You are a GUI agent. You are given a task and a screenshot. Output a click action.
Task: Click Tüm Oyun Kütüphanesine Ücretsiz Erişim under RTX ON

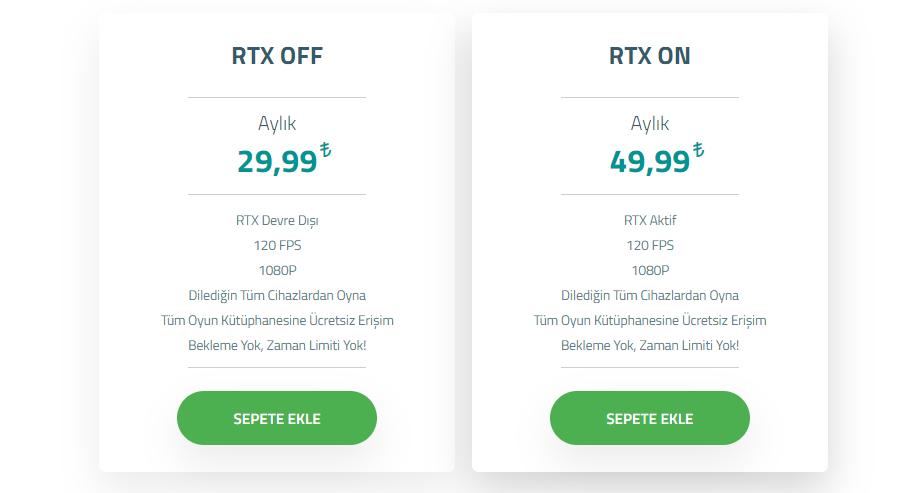pos(650,320)
